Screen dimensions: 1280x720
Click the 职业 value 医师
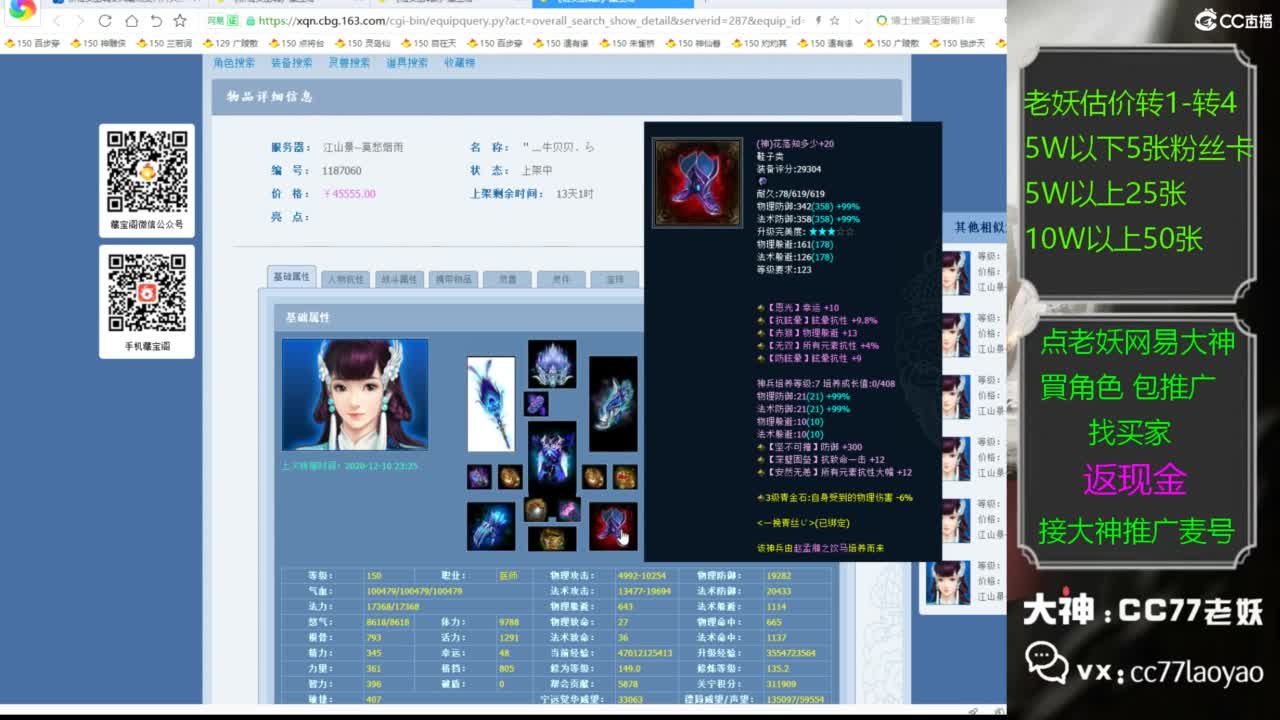click(x=508, y=576)
